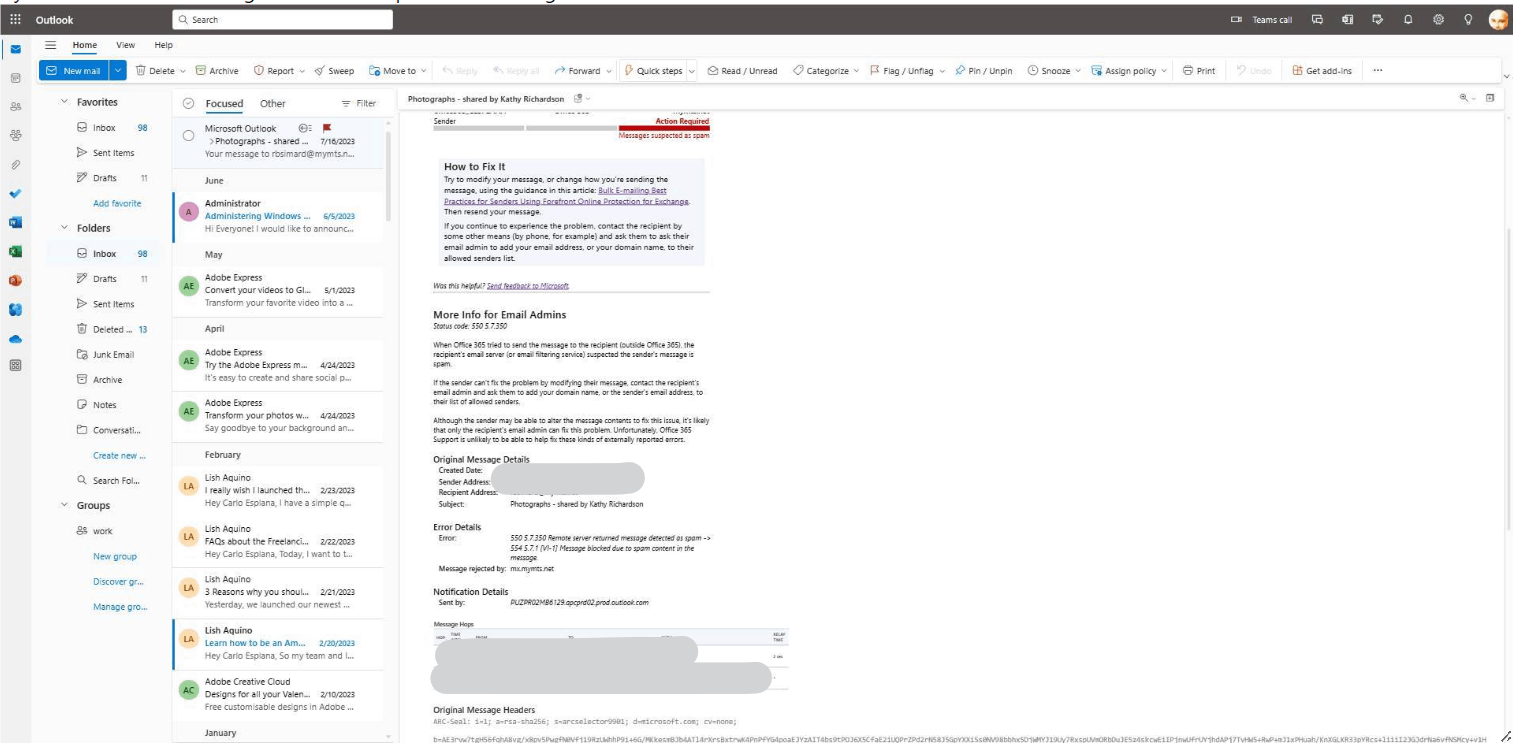
Task: Open the Help ribbon tab
Action: tap(163, 45)
